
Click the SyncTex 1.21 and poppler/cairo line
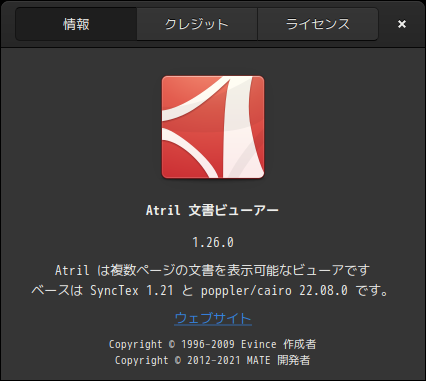tap(210, 290)
